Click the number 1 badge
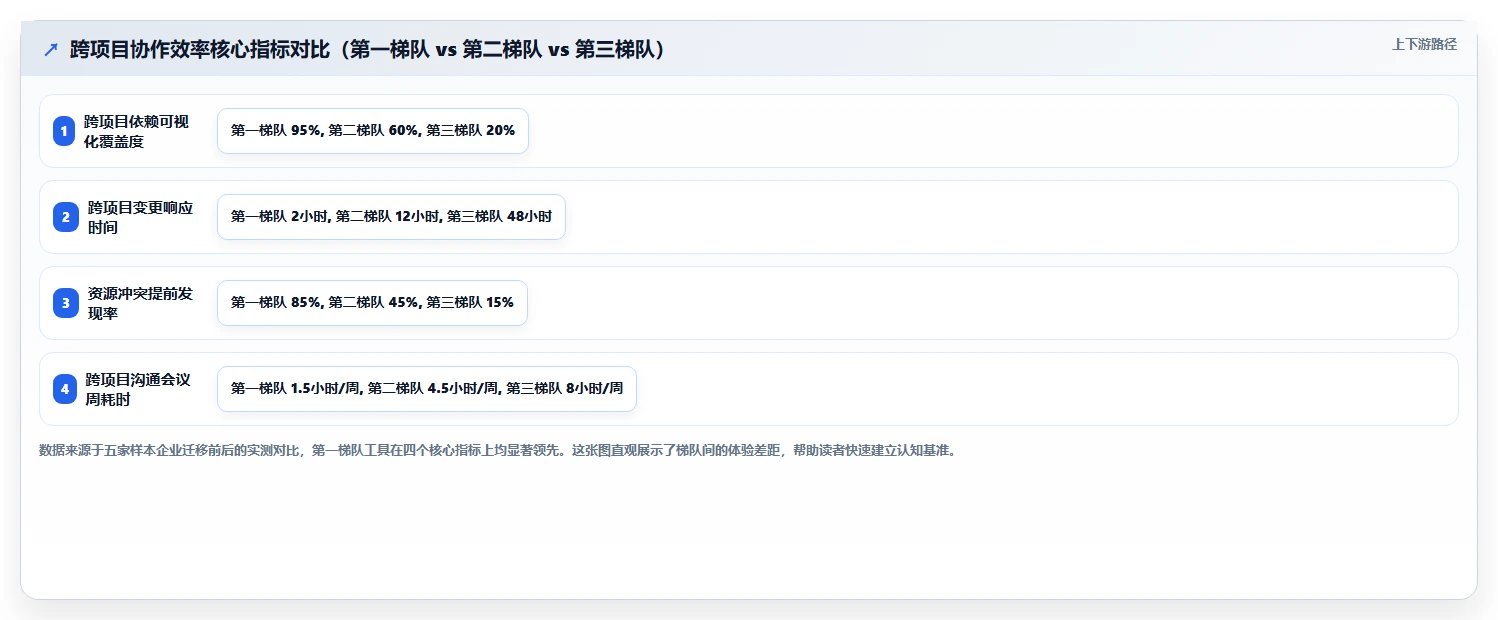Screen dimensions: 1498x620 pos(64,131)
